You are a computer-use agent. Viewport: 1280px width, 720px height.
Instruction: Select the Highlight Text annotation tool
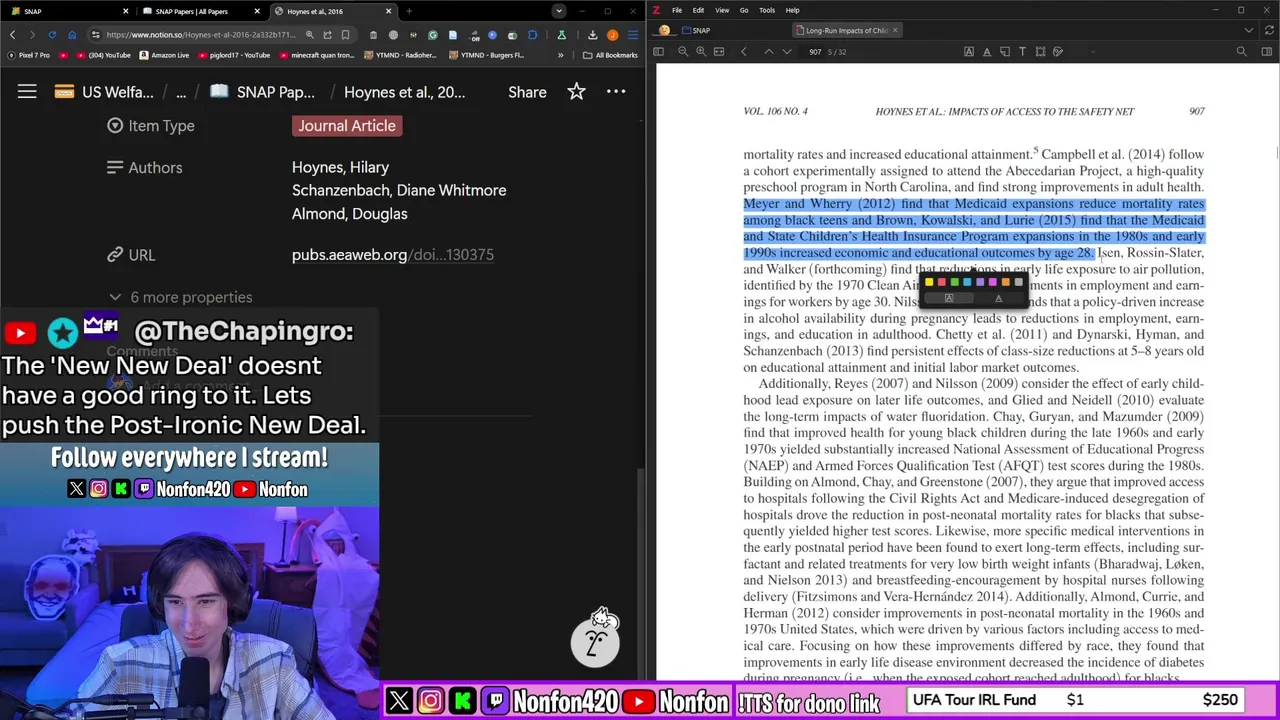pyautogui.click(x=969, y=51)
